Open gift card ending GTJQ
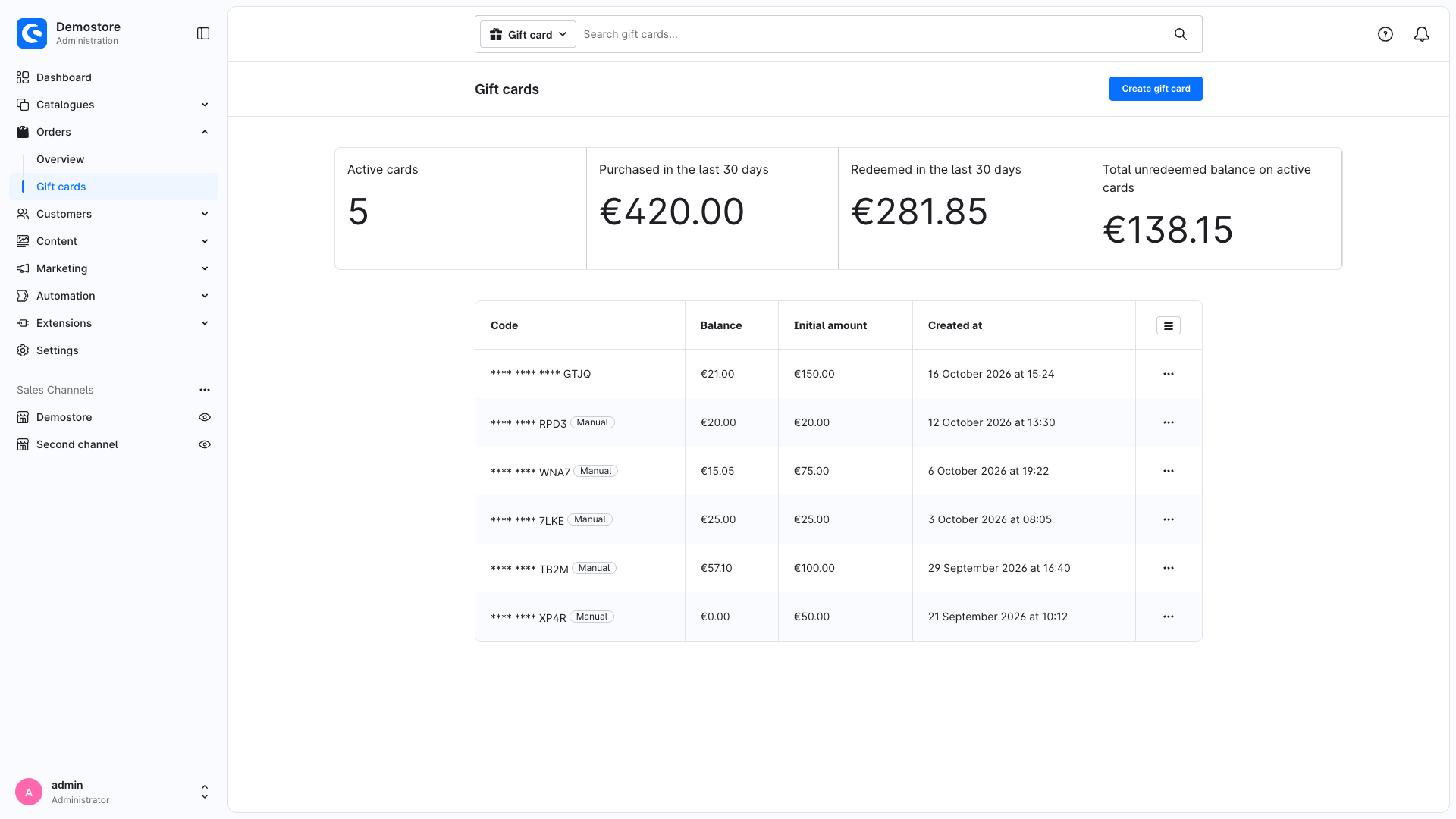Viewport: 1456px width, 819px height. [x=541, y=374]
